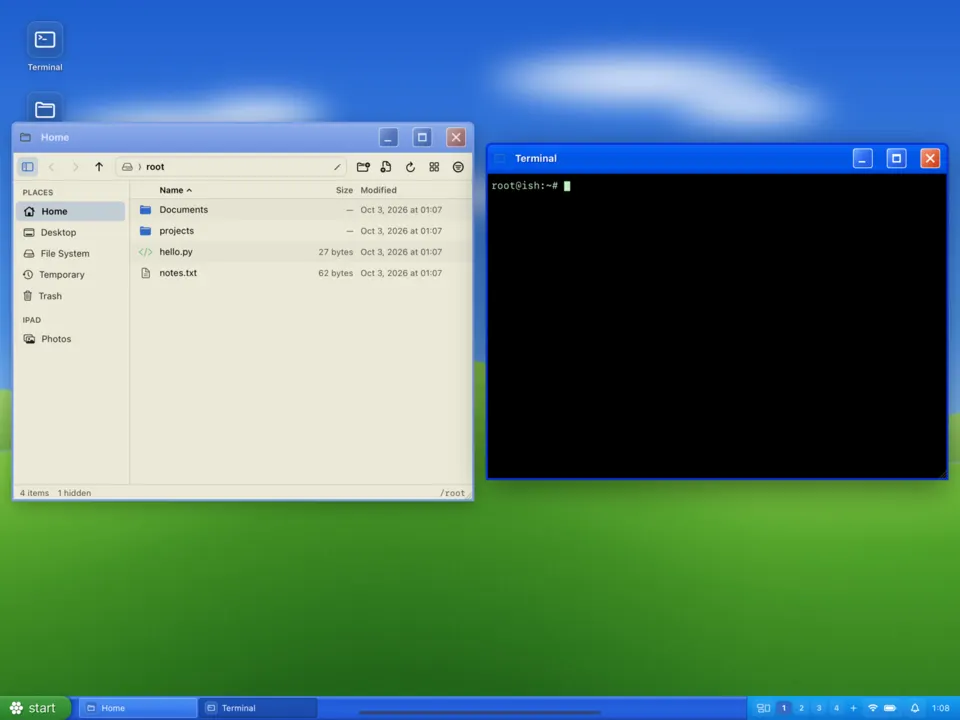Sort by the Size column header

click(344, 190)
